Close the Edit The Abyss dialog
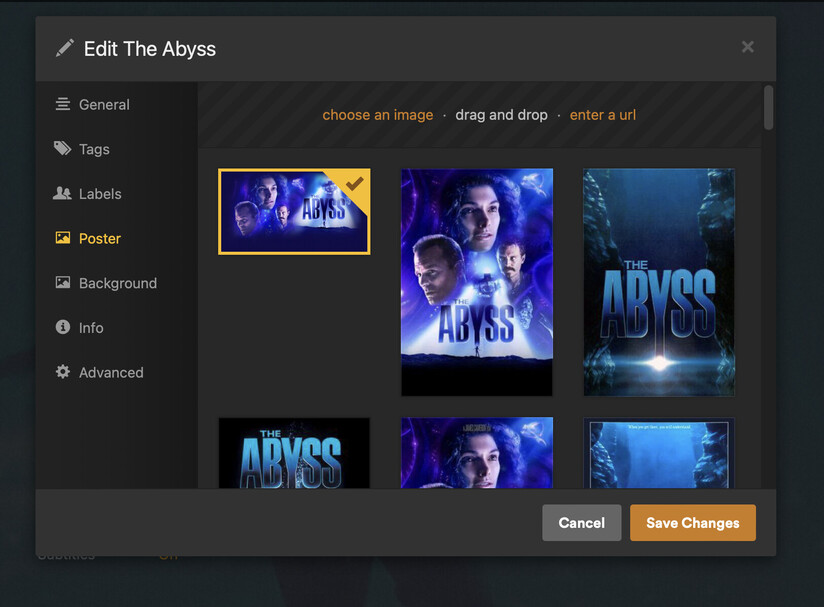Screen dimensions: 824x607 pos(747,47)
